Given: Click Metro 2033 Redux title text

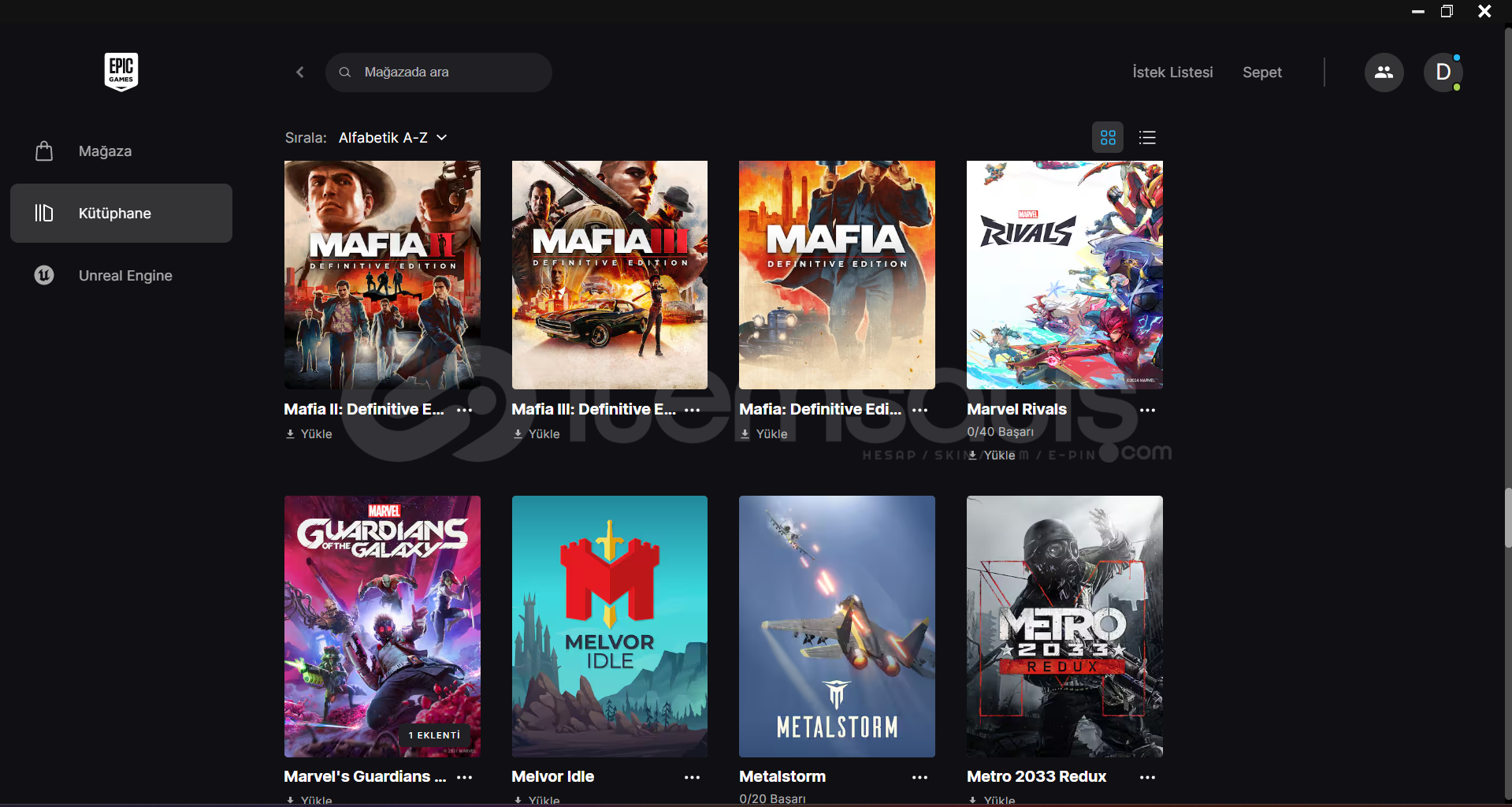Looking at the screenshot, I should coord(1037,777).
